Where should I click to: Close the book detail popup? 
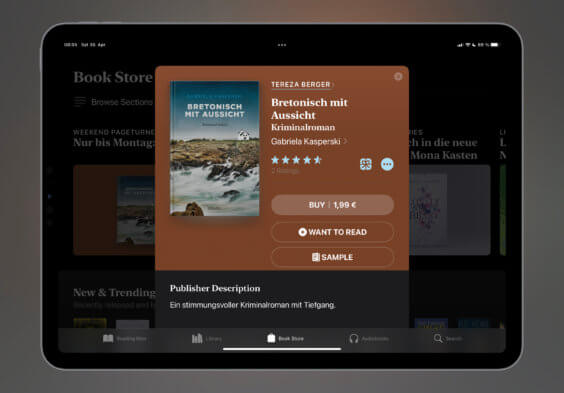[x=398, y=77]
